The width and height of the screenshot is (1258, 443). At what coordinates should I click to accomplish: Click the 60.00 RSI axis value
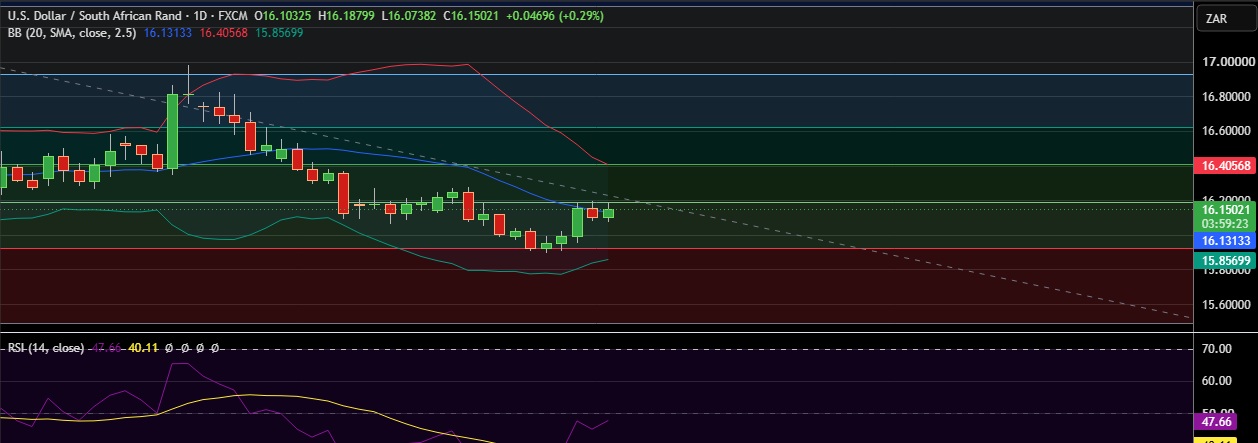click(1215, 381)
